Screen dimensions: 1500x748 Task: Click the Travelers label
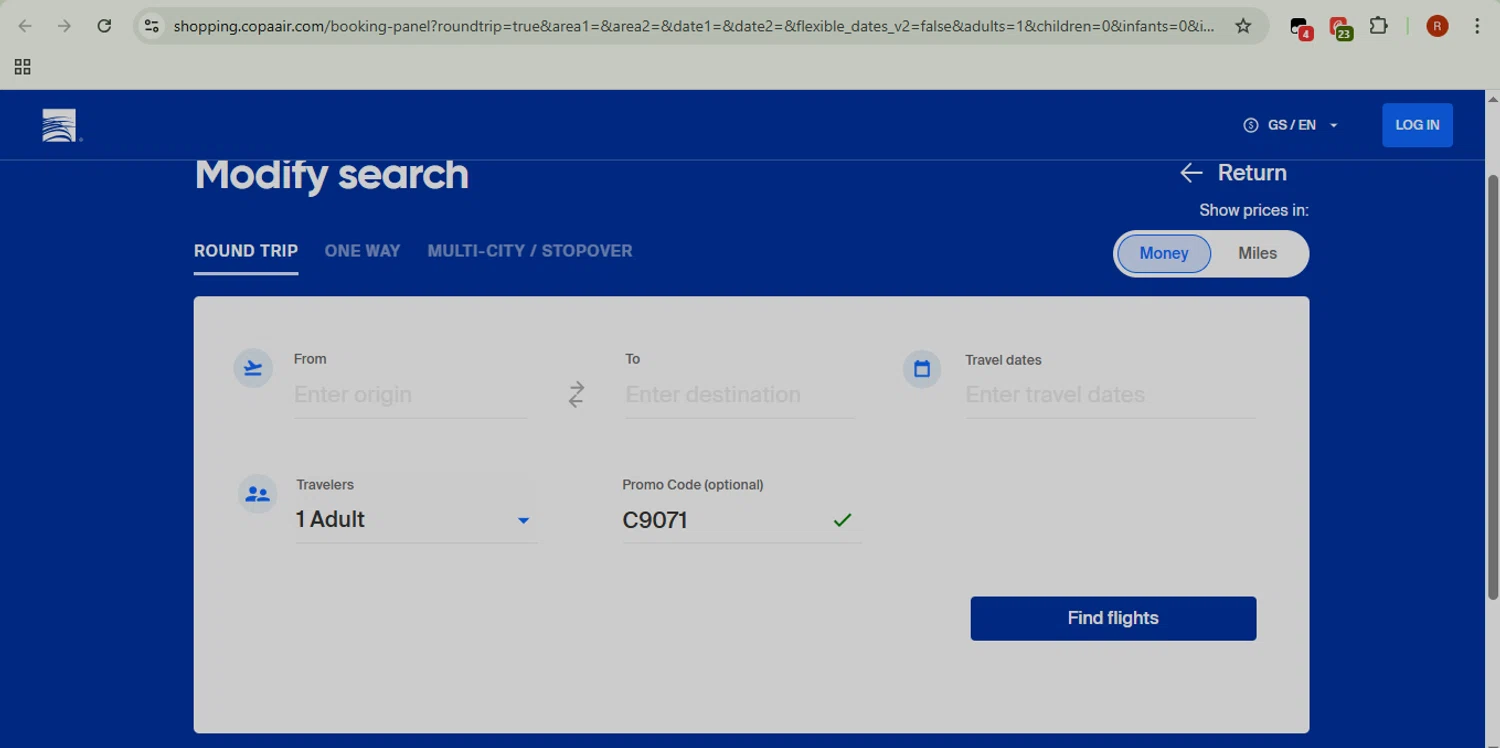325,485
